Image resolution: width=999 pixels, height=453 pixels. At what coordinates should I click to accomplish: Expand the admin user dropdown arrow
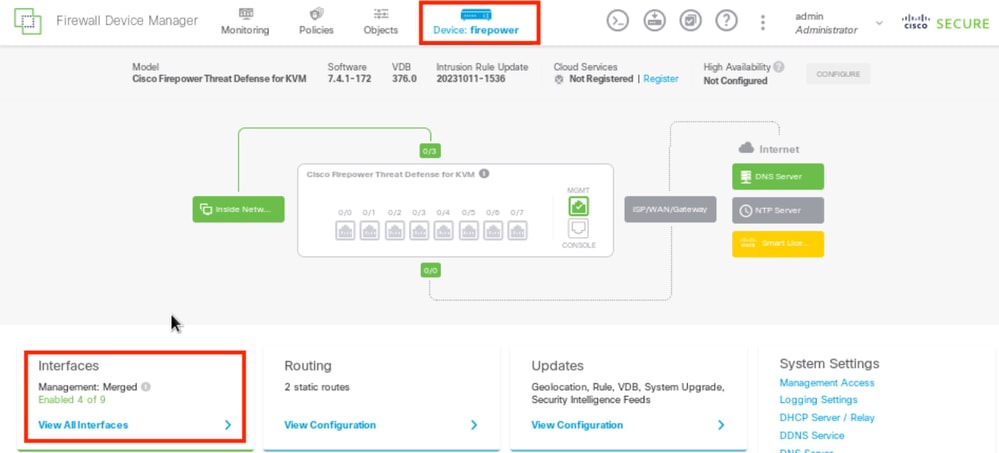pyautogui.click(x=879, y=23)
